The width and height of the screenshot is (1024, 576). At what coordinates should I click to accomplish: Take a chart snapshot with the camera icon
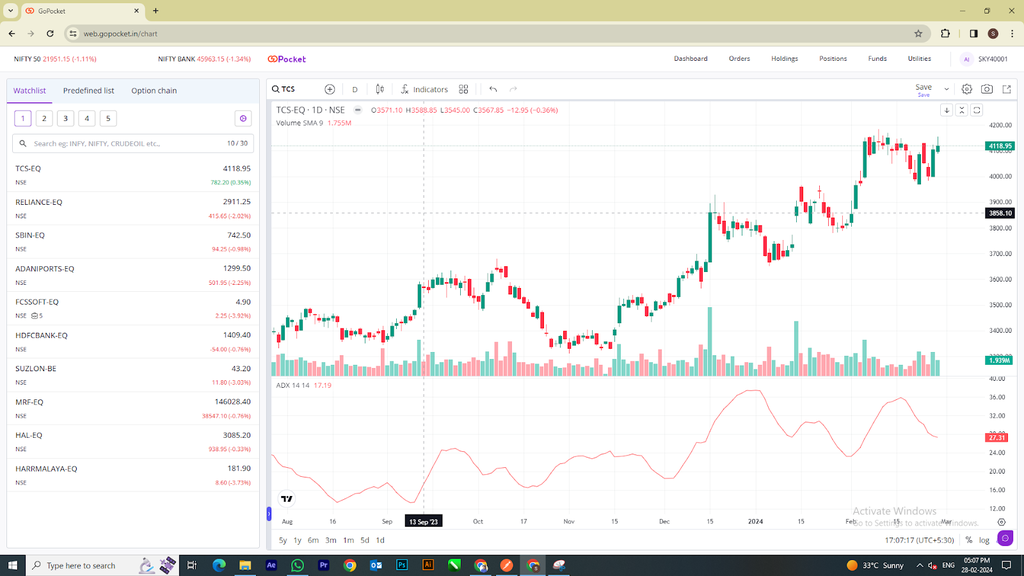pyautogui.click(x=987, y=89)
